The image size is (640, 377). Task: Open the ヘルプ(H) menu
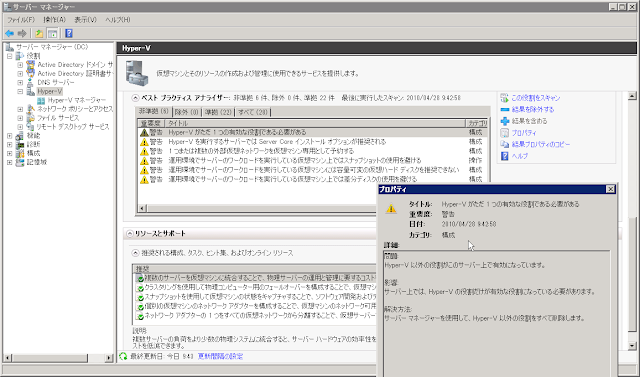(118, 20)
